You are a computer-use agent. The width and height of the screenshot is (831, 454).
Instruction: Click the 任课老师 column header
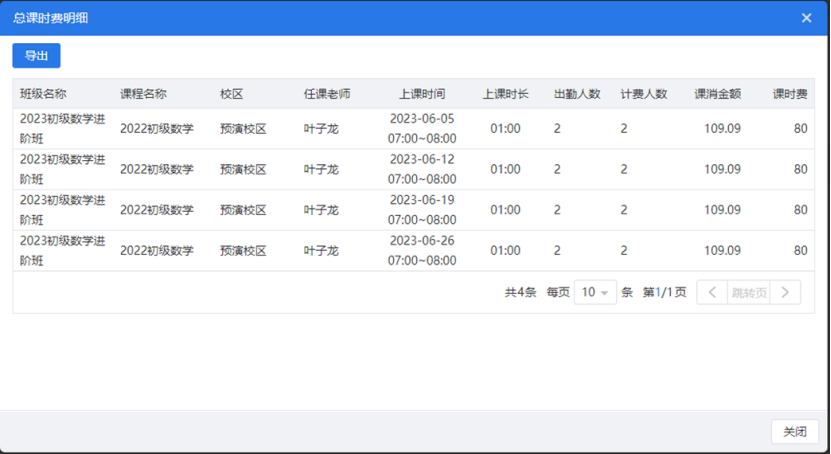coord(327,94)
